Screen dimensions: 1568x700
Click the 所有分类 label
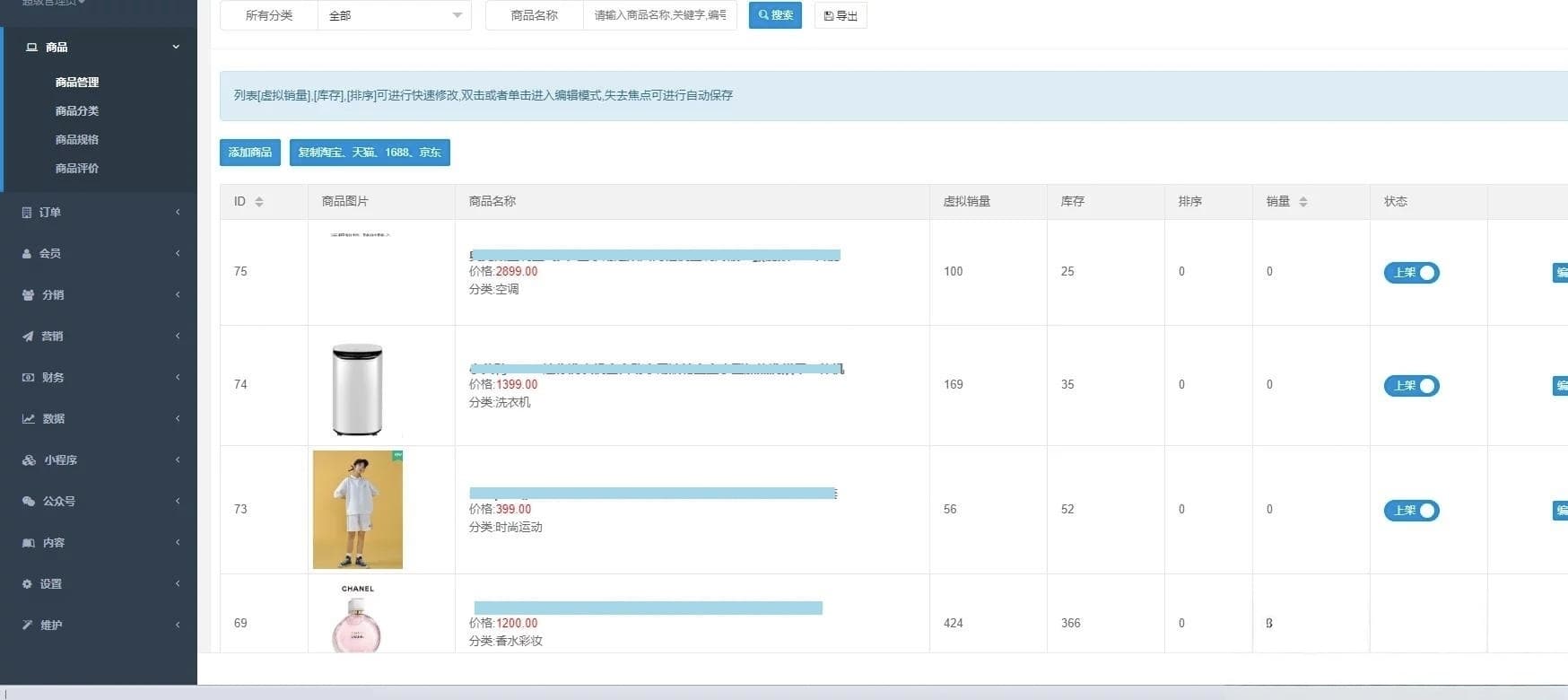(269, 15)
